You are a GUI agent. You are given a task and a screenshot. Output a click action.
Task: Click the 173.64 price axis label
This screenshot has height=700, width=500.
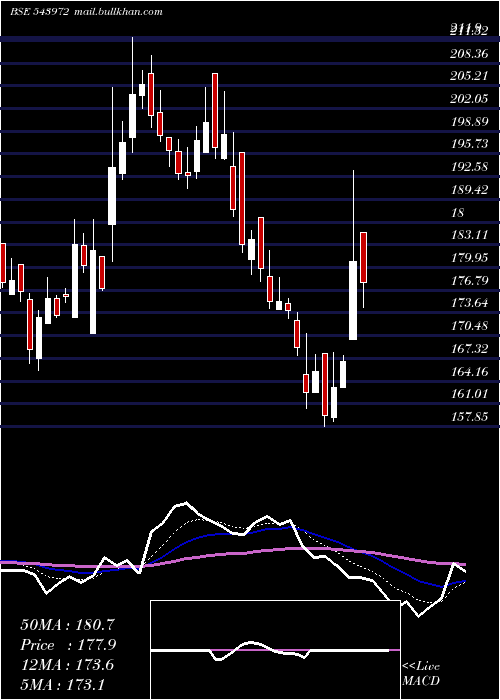coord(469,303)
